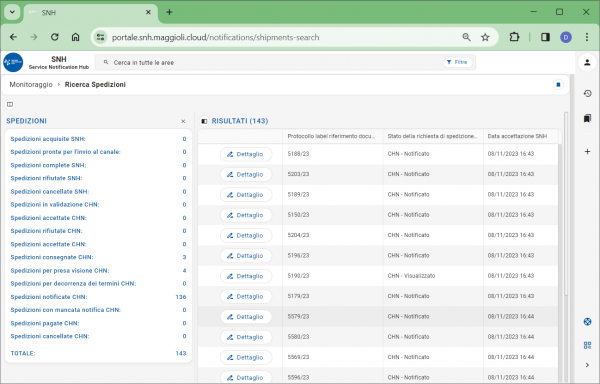The width and height of the screenshot is (600, 384).
Task: Open the site information icon in address bar
Action: (101, 37)
